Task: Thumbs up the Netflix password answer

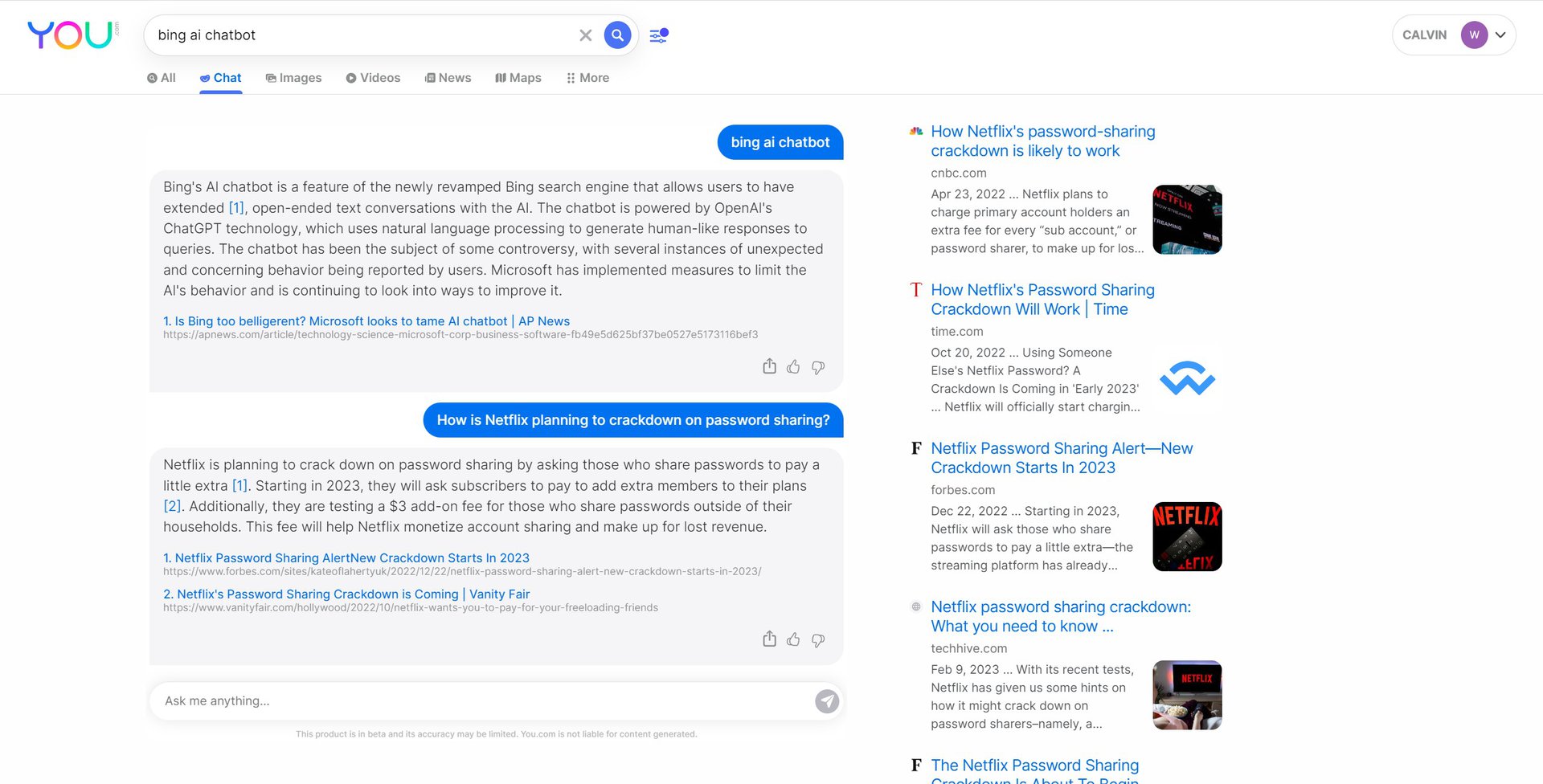Action: (x=793, y=640)
